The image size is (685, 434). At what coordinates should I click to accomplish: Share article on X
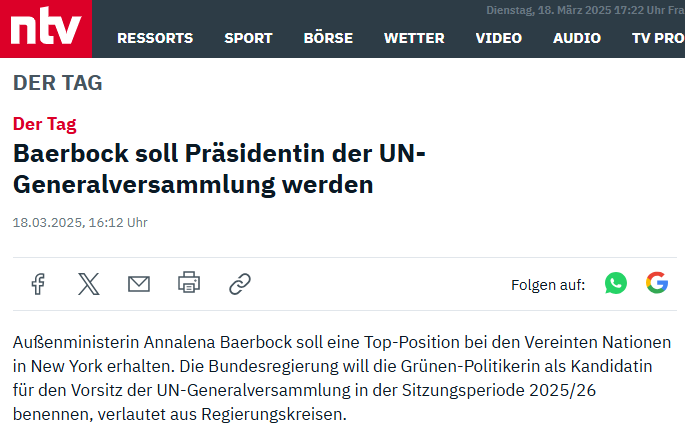click(89, 284)
